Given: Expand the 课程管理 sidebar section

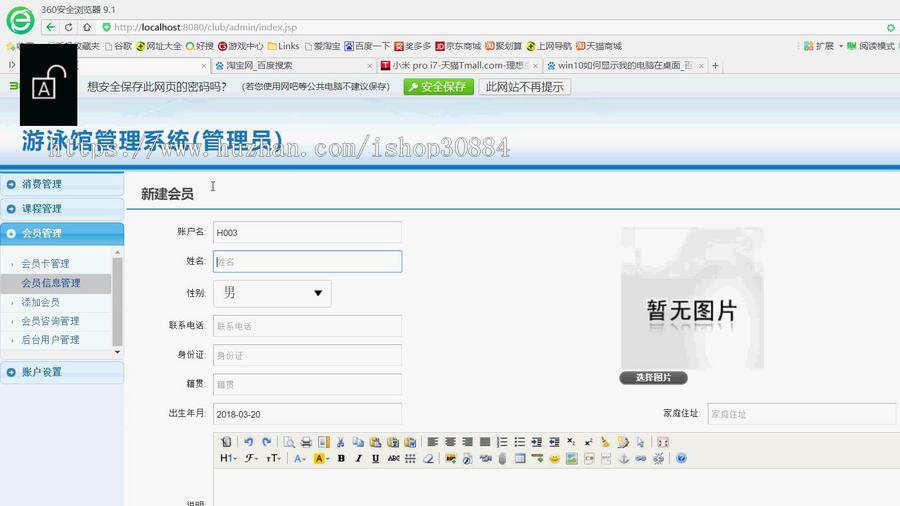Looking at the screenshot, I should [62, 209].
